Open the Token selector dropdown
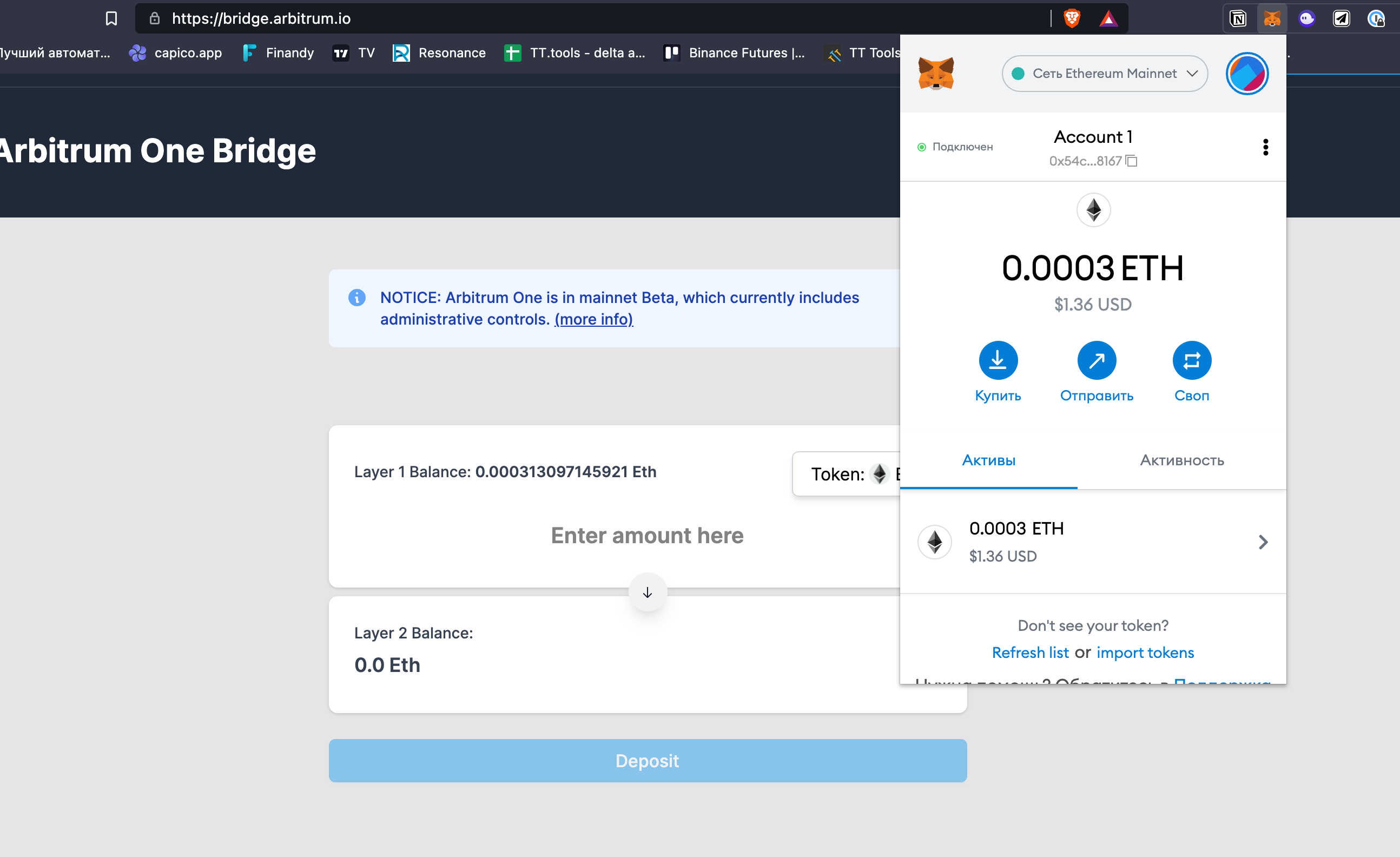 point(847,474)
